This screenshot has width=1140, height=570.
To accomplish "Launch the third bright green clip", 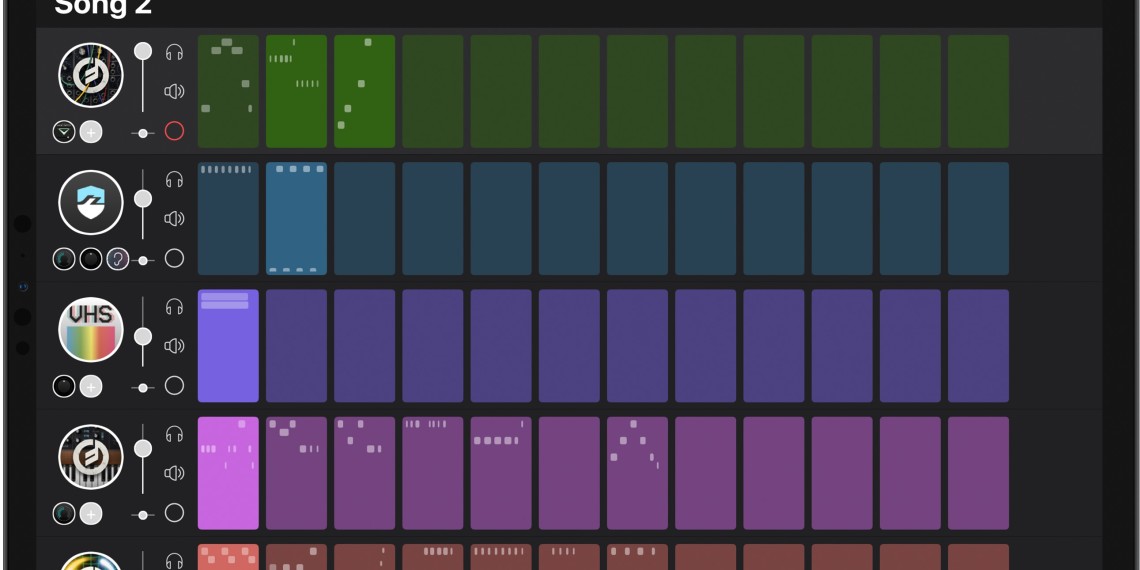I will pyautogui.click(x=365, y=92).
